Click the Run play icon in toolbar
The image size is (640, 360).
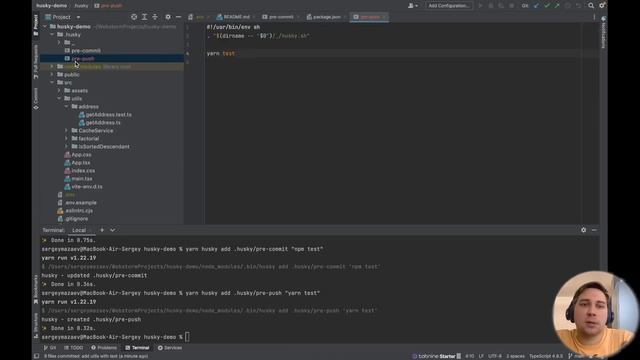[480, 6]
